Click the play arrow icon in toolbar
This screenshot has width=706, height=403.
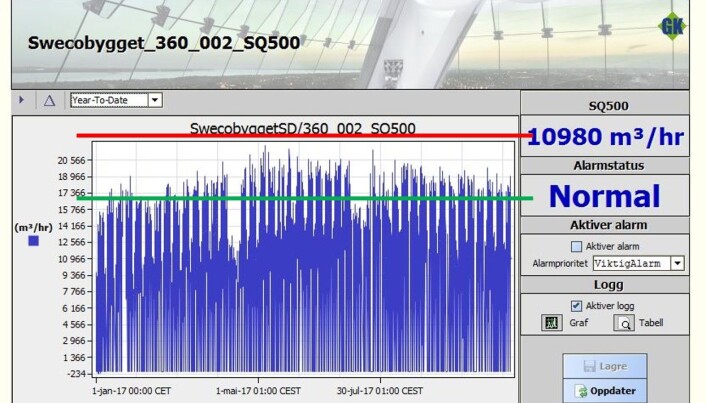tap(22, 100)
